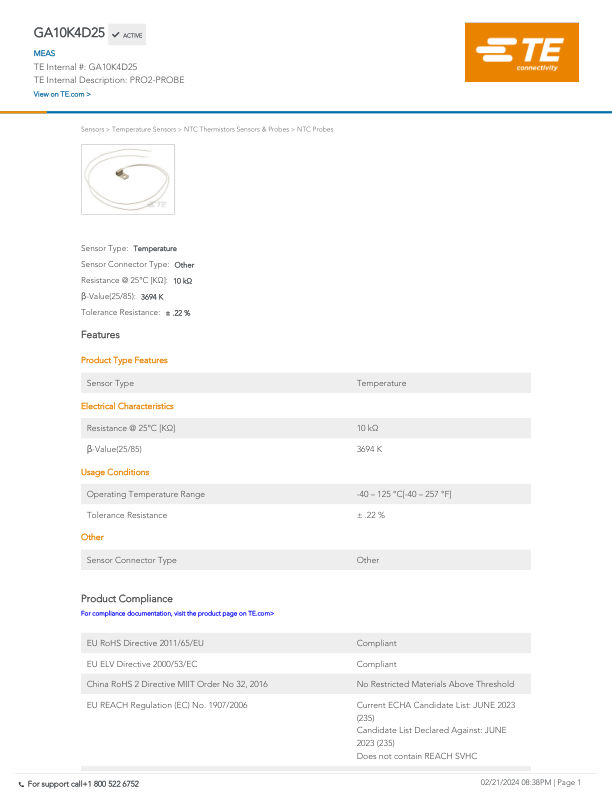612x792 pixels.
Task: Click 'Sensor Connector Type: Other' summary line
Action: [x=137, y=264]
